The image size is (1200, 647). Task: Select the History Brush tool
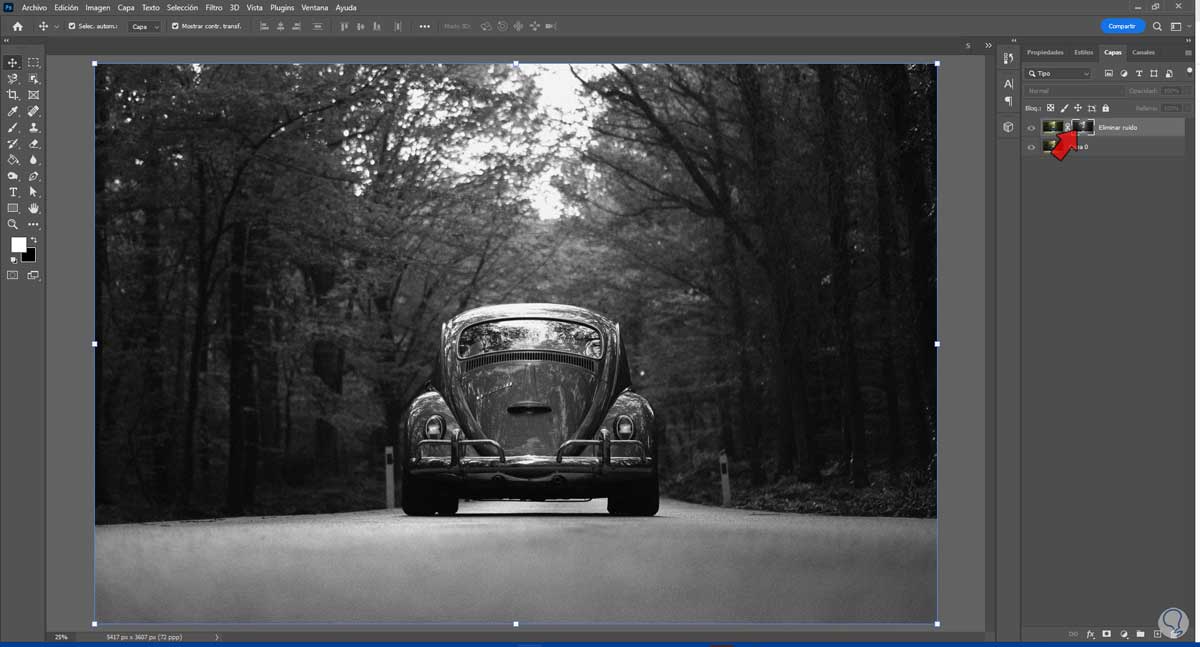(x=13, y=143)
